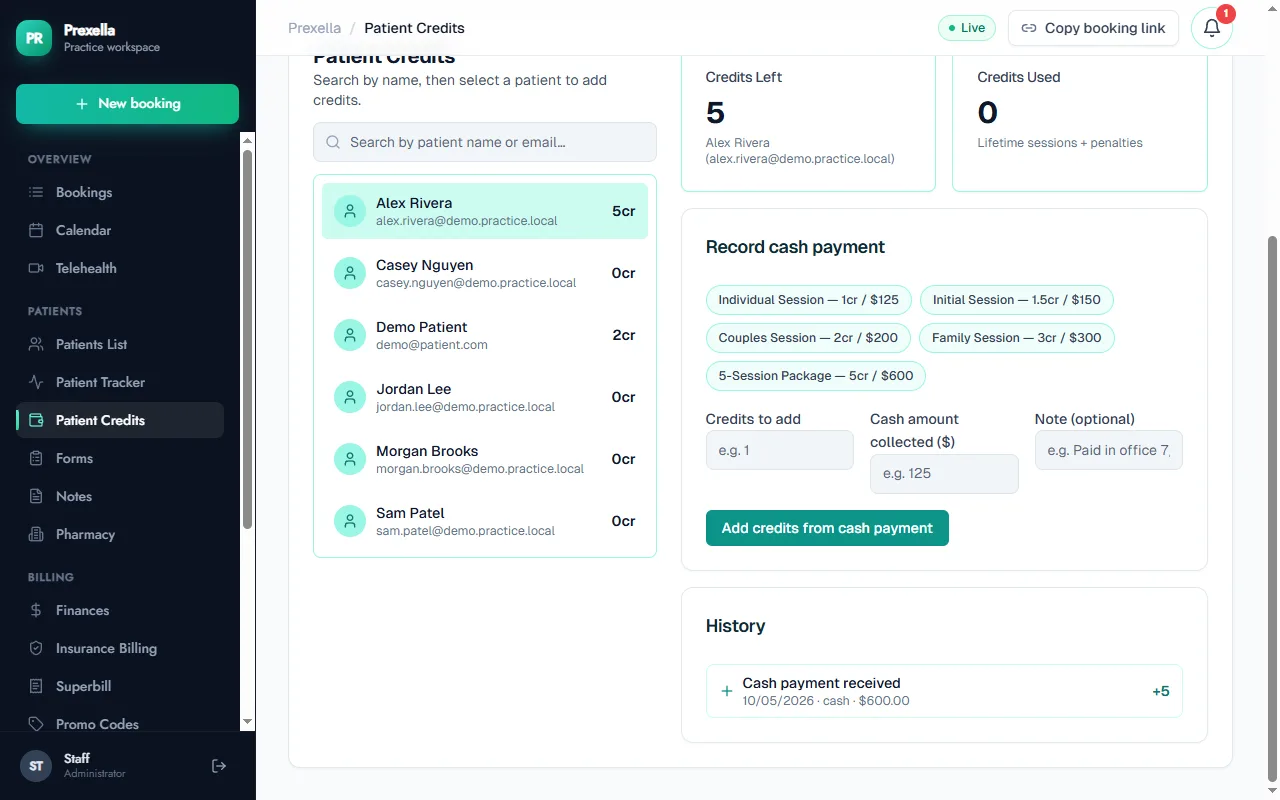This screenshot has height=800, width=1280.
Task: Click the Insurance Billing shield icon
Action: tap(36, 648)
